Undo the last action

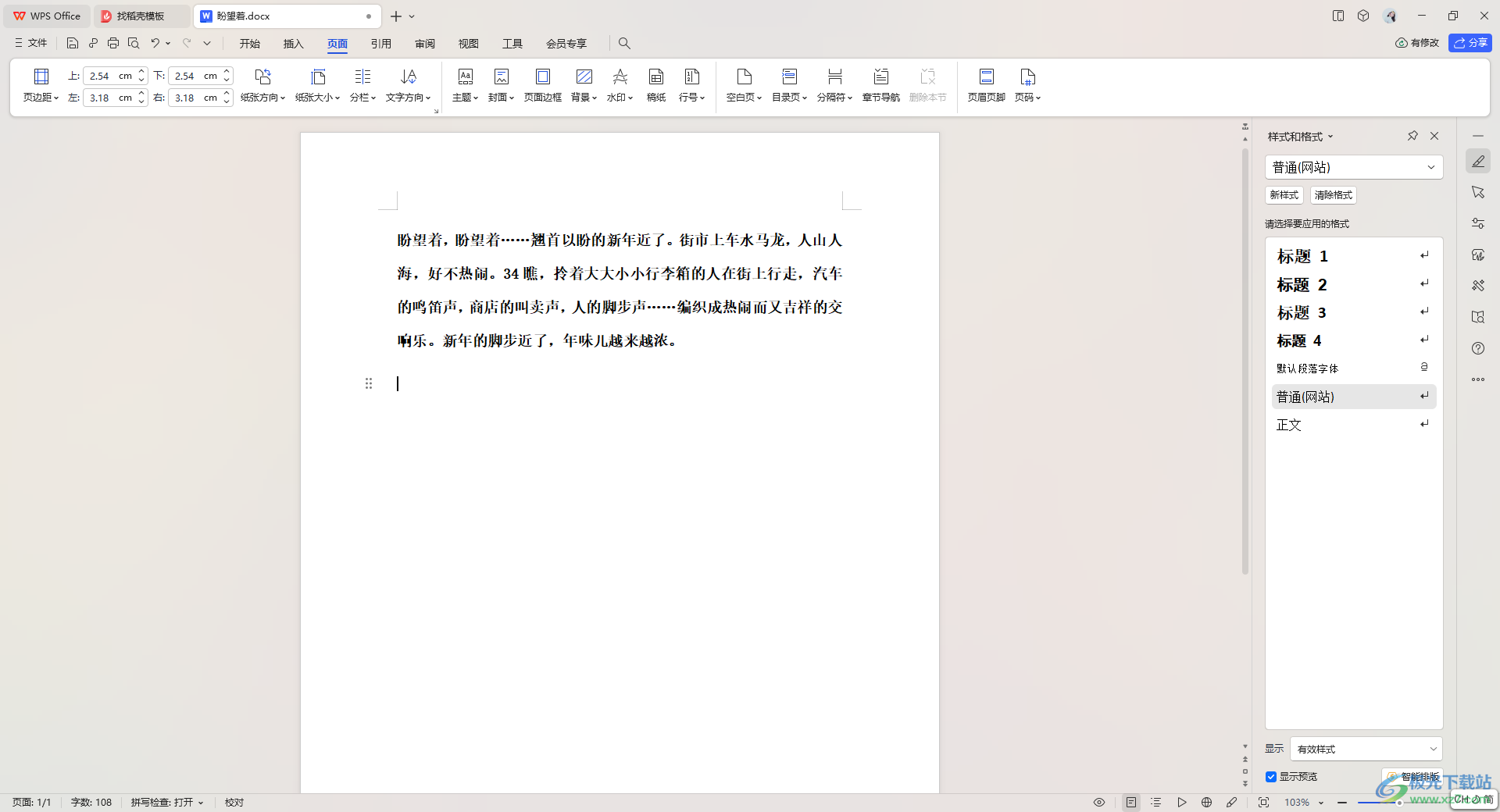tap(155, 43)
